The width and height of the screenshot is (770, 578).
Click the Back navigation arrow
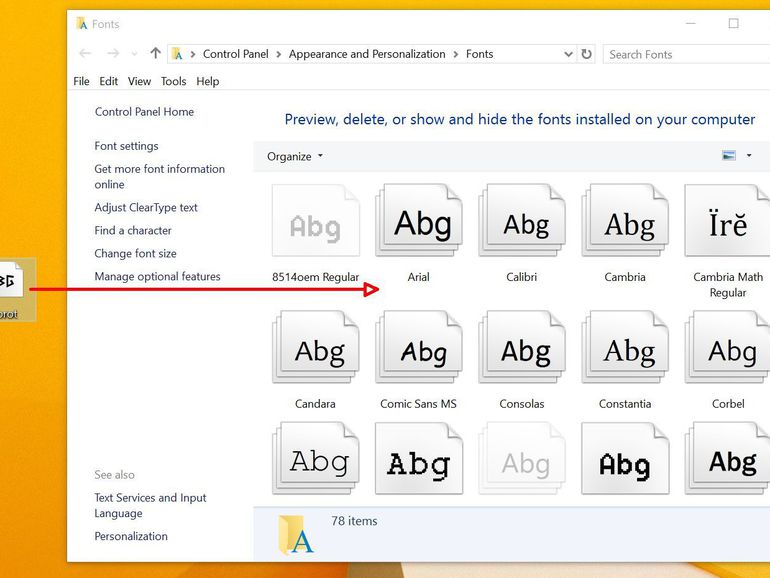pyautogui.click(x=85, y=54)
